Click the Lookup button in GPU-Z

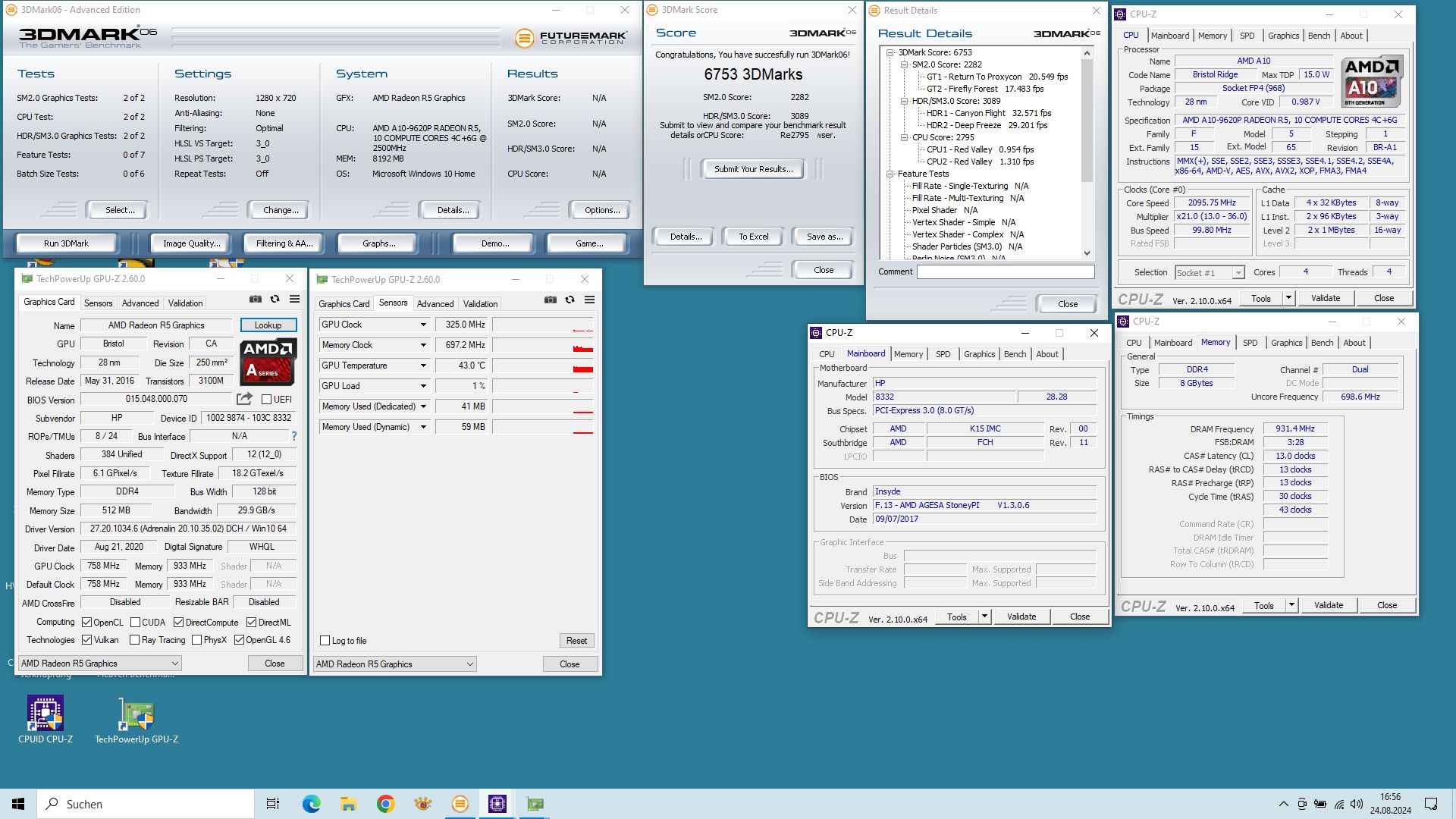tap(268, 325)
